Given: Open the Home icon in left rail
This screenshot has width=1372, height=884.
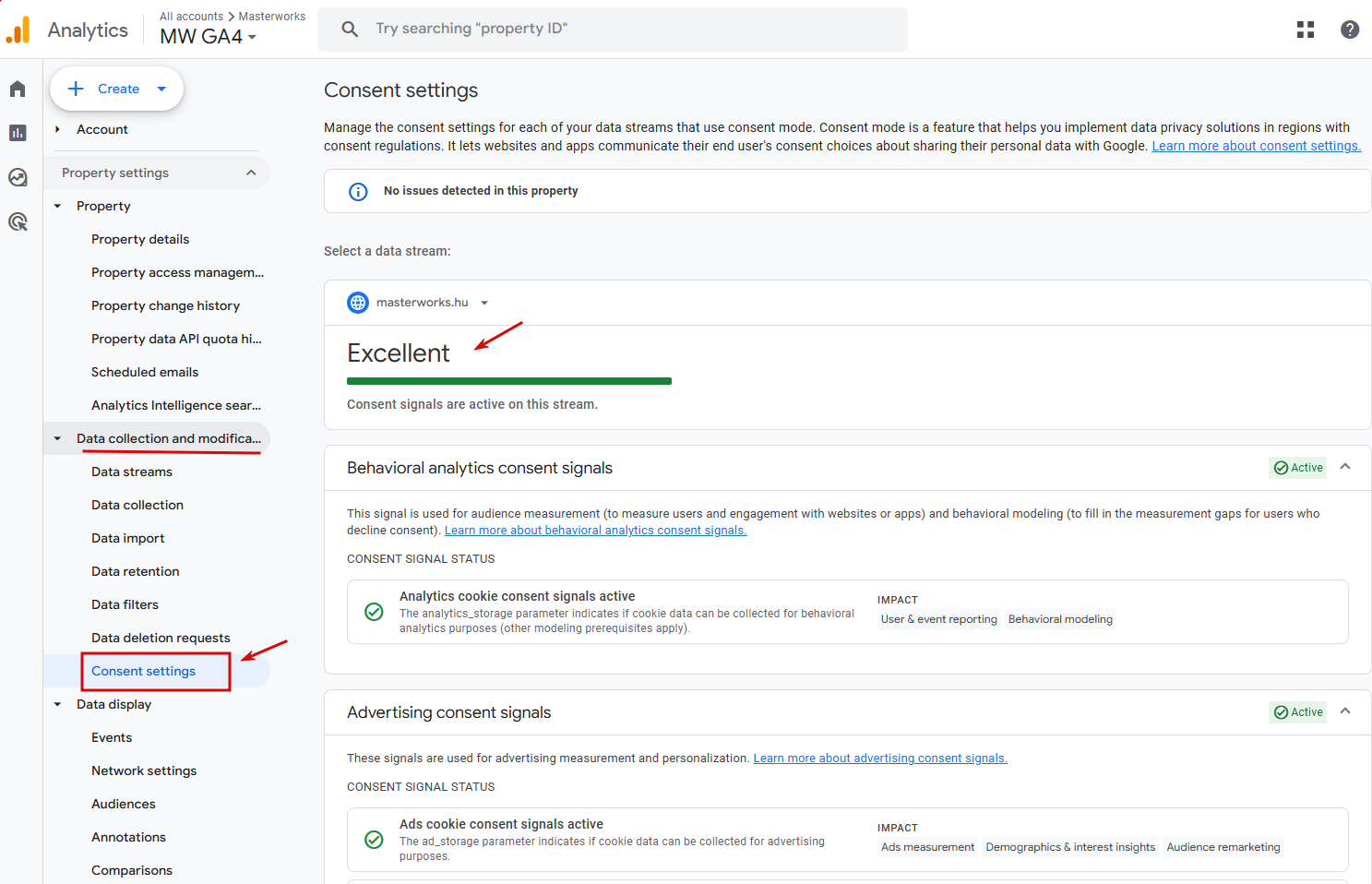Looking at the screenshot, I should 18,89.
